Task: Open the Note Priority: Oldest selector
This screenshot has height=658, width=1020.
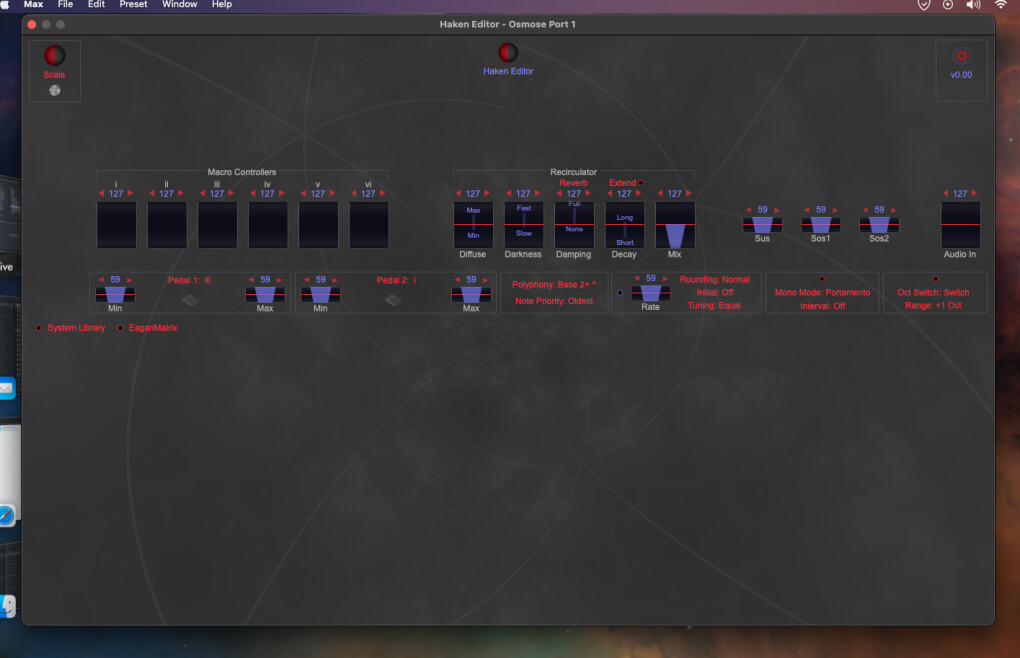Action: [x=554, y=301]
